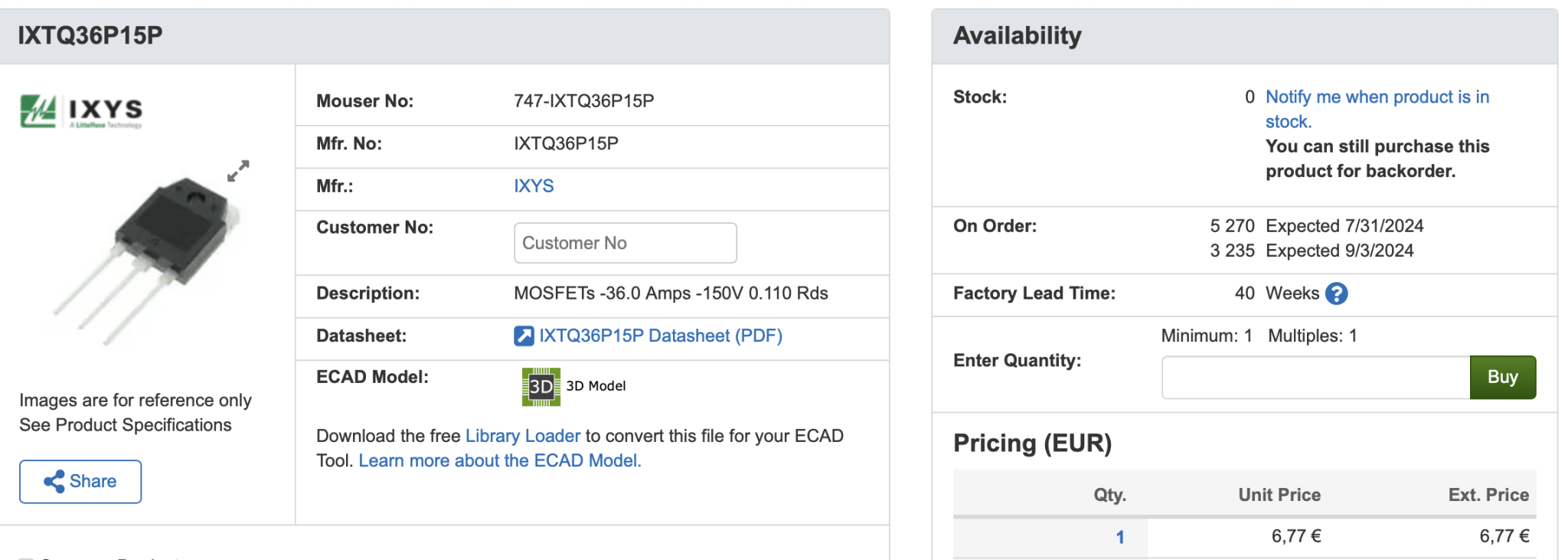The height and width of the screenshot is (560, 1568).
Task: Select the Mfr. No value IXTQ36P15P
Action: click(x=567, y=143)
